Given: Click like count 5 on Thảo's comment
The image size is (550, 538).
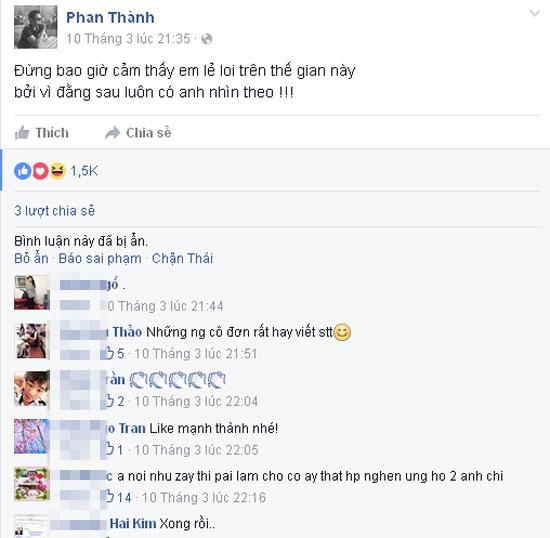Looking at the screenshot, I should pos(120,354).
